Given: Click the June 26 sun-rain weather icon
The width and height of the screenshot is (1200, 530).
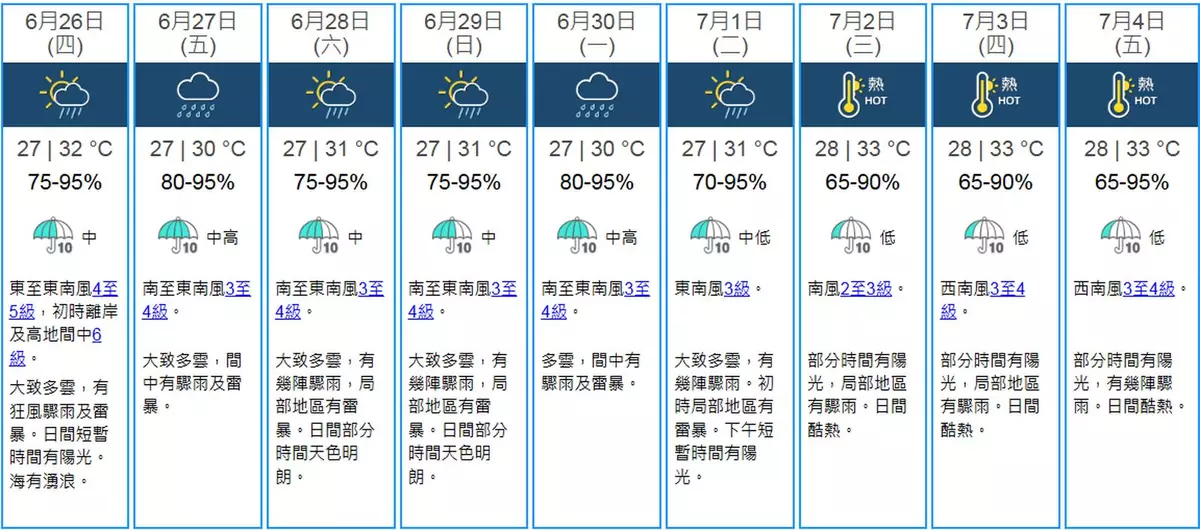Looking at the screenshot, I should pos(65,94).
